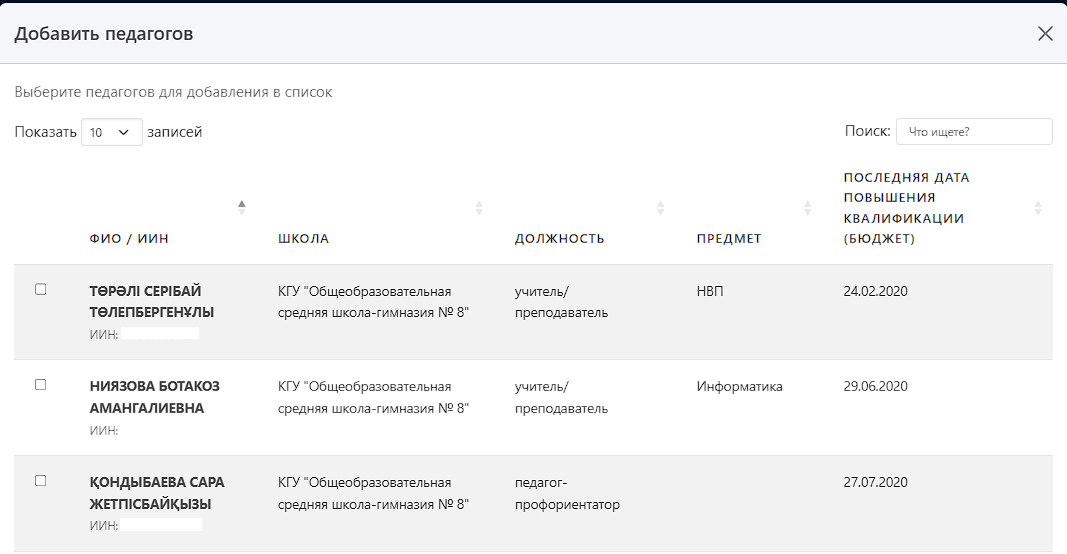This screenshot has width=1067, height=554.
Task: Click sort arrows for Должность column
Action: point(660,208)
